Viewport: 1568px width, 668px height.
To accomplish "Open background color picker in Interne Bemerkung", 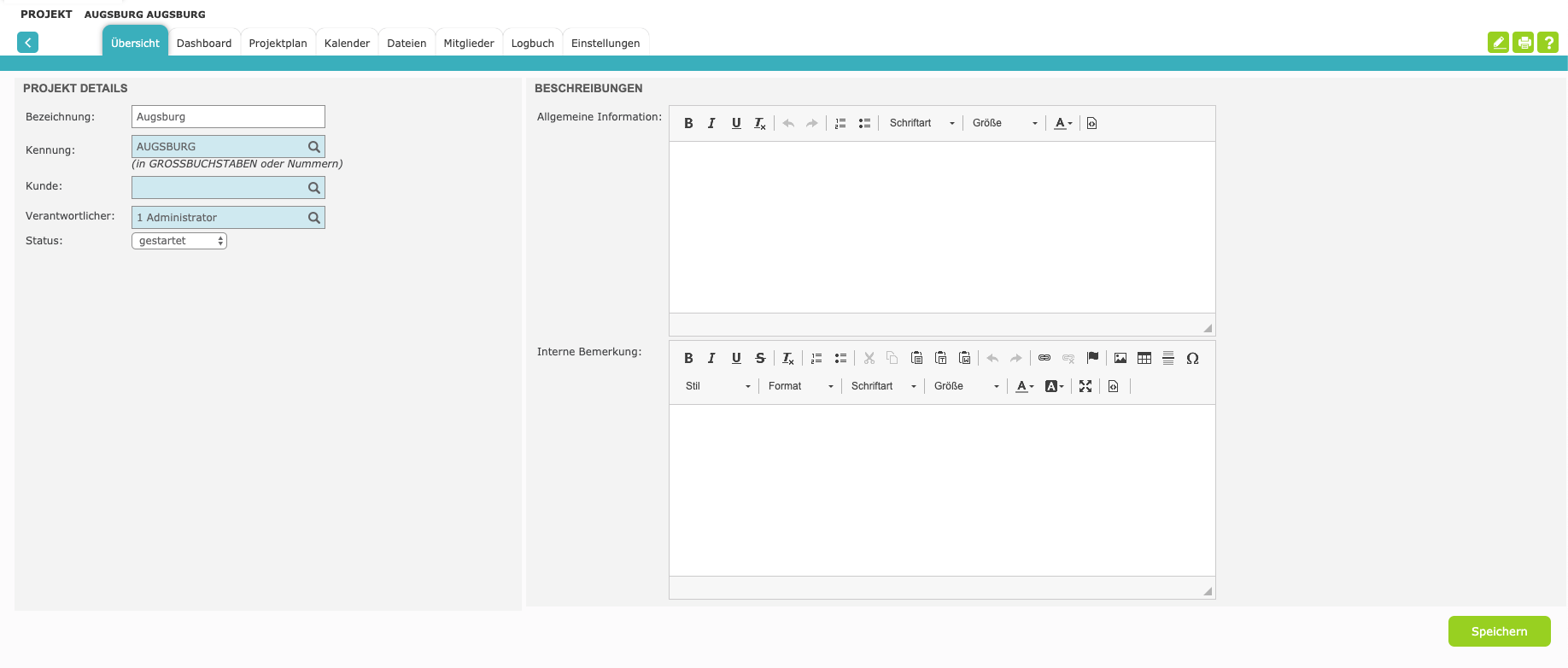I will click(x=1054, y=386).
